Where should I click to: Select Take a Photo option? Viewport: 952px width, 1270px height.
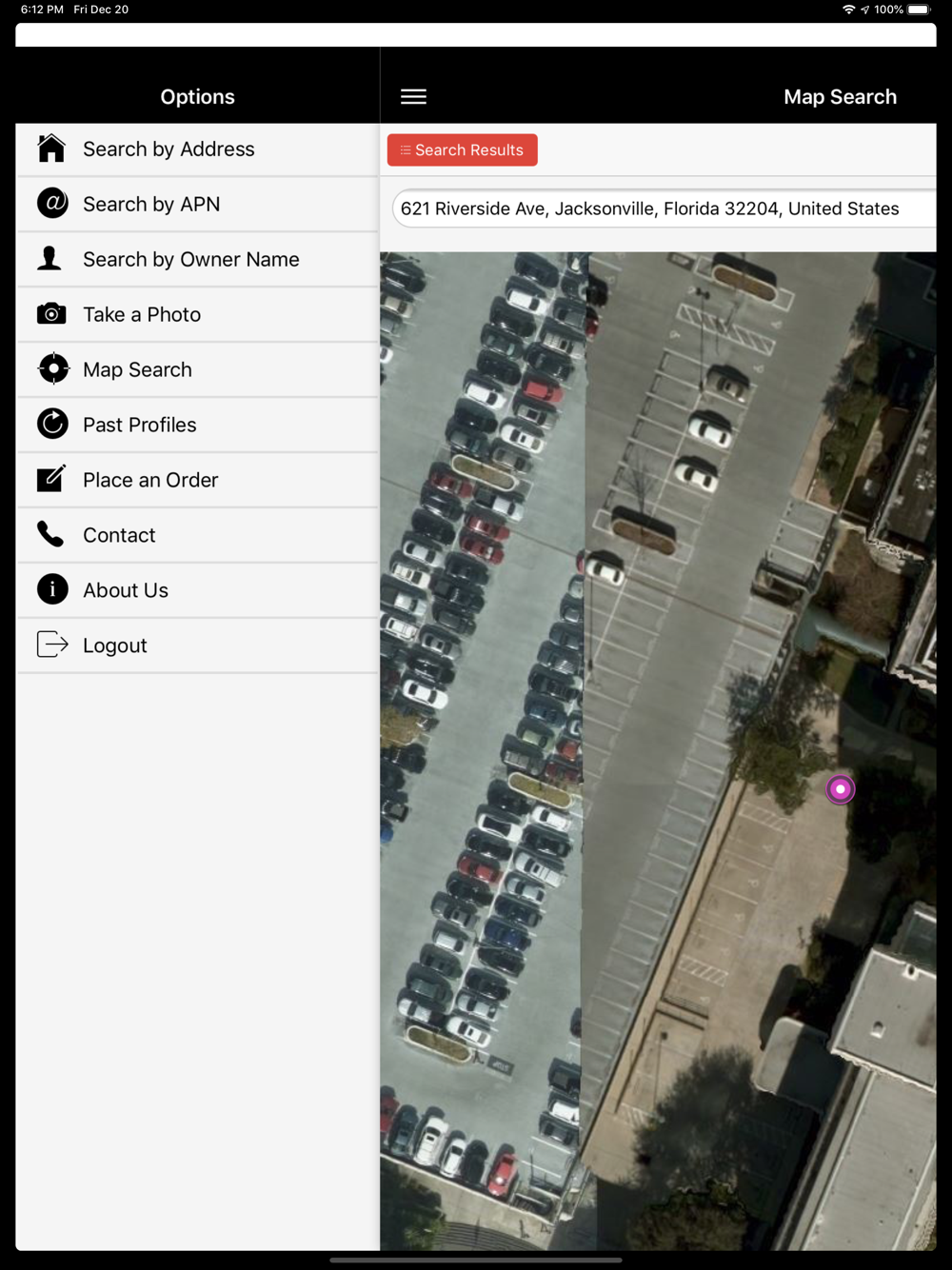[197, 315]
